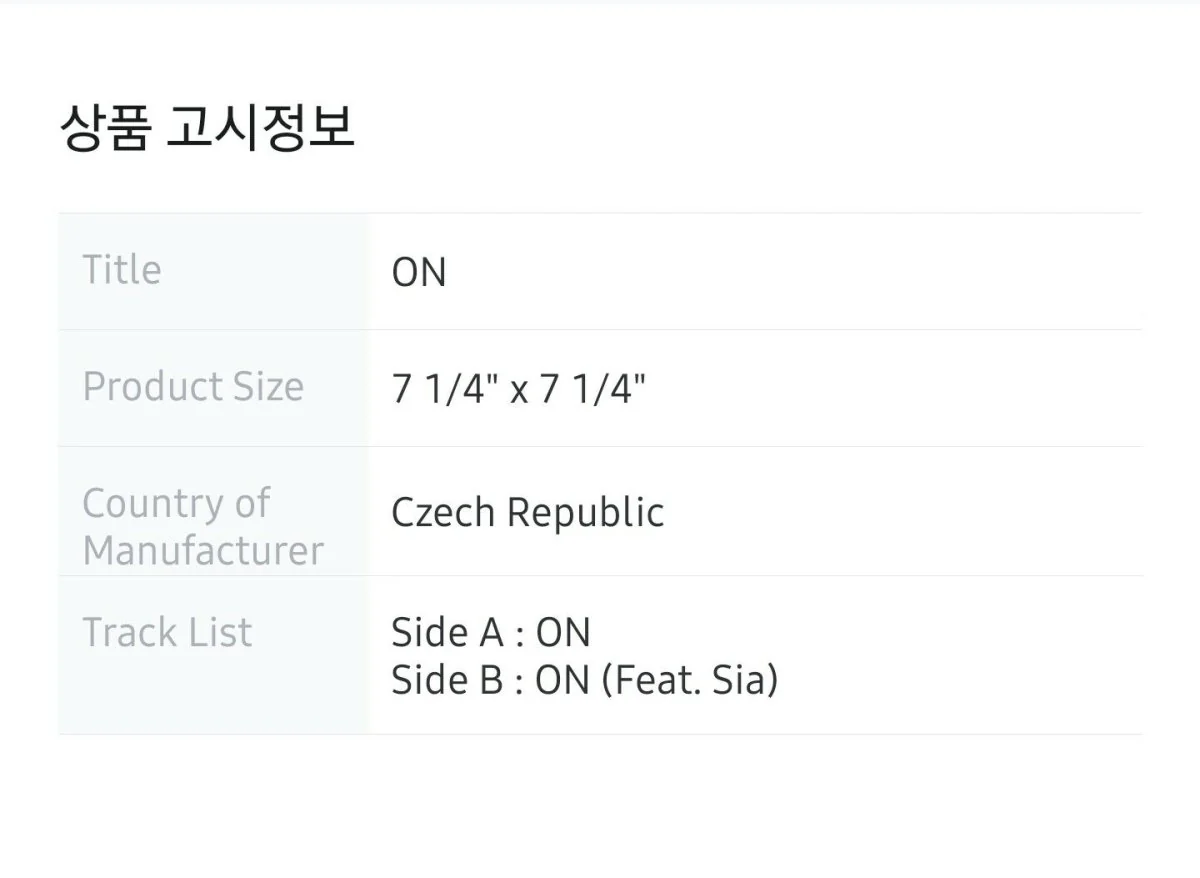1200x878 pixels.
Task: Click the word 고시정보 in the heading
Action: click(260, 128)
